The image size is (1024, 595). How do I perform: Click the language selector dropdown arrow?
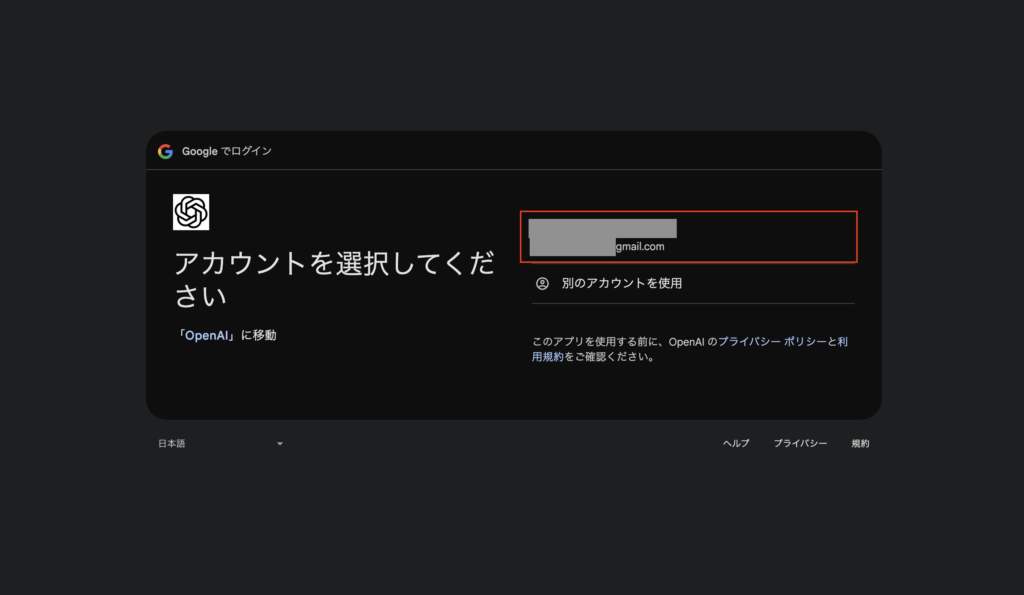coord(280,444)
